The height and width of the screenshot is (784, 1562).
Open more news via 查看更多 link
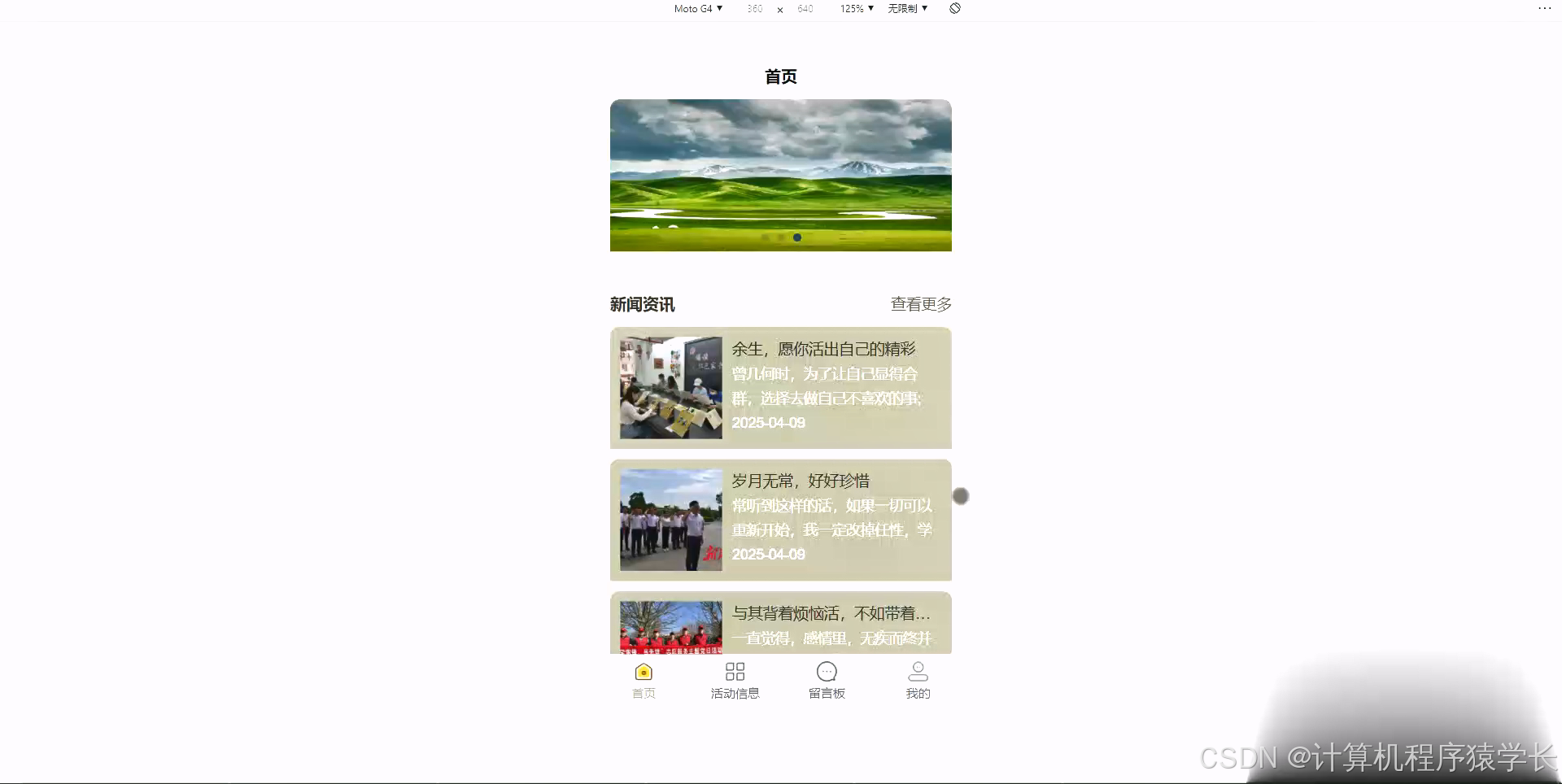click(920, 304)
